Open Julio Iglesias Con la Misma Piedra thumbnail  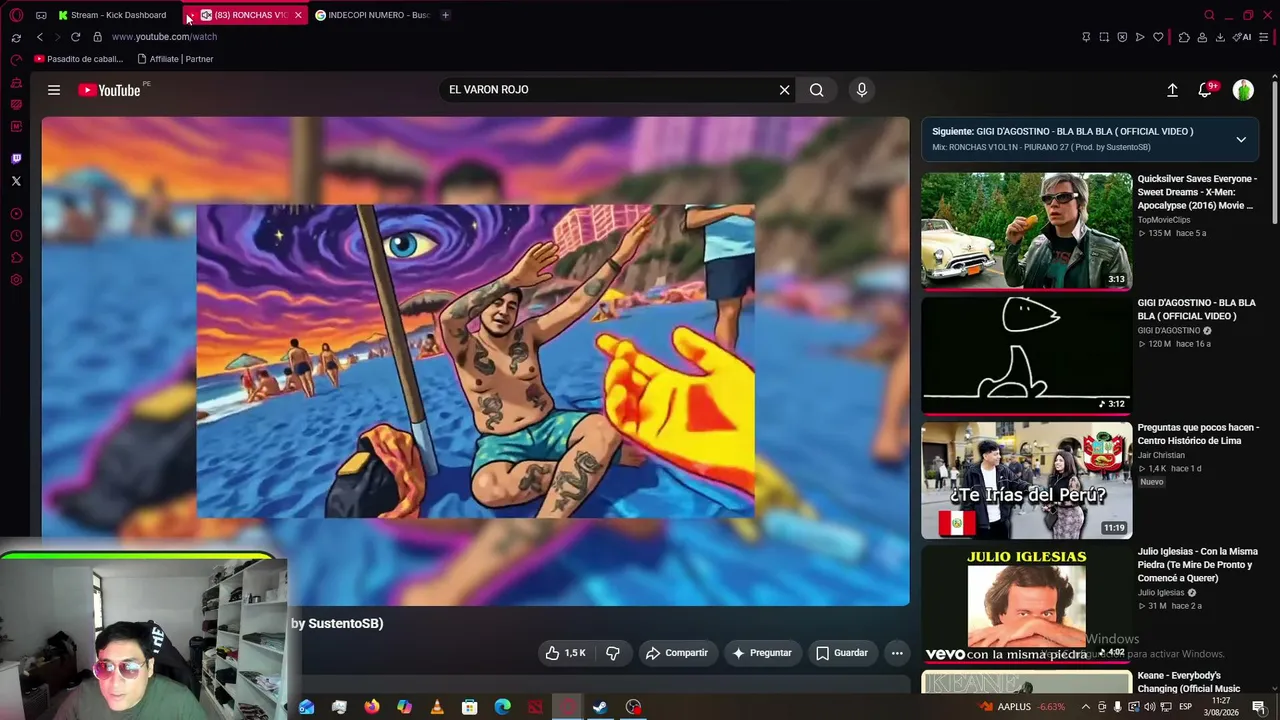1027,604
